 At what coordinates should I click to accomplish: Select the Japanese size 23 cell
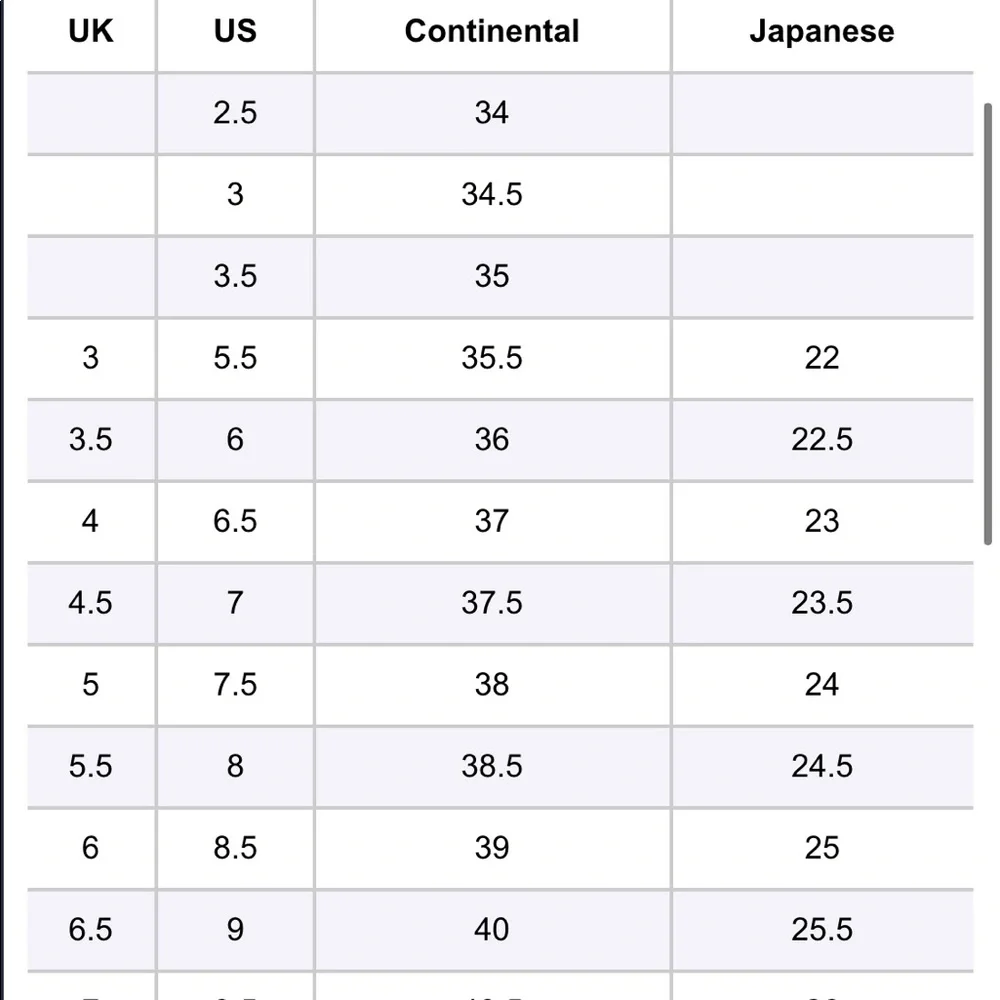(822, 522)
